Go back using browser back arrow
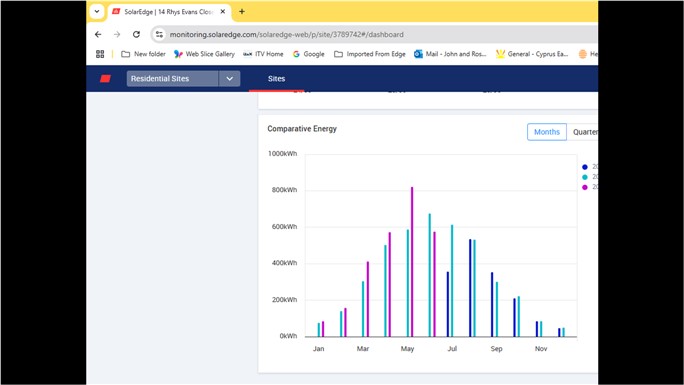 click(x=98, y=34)
